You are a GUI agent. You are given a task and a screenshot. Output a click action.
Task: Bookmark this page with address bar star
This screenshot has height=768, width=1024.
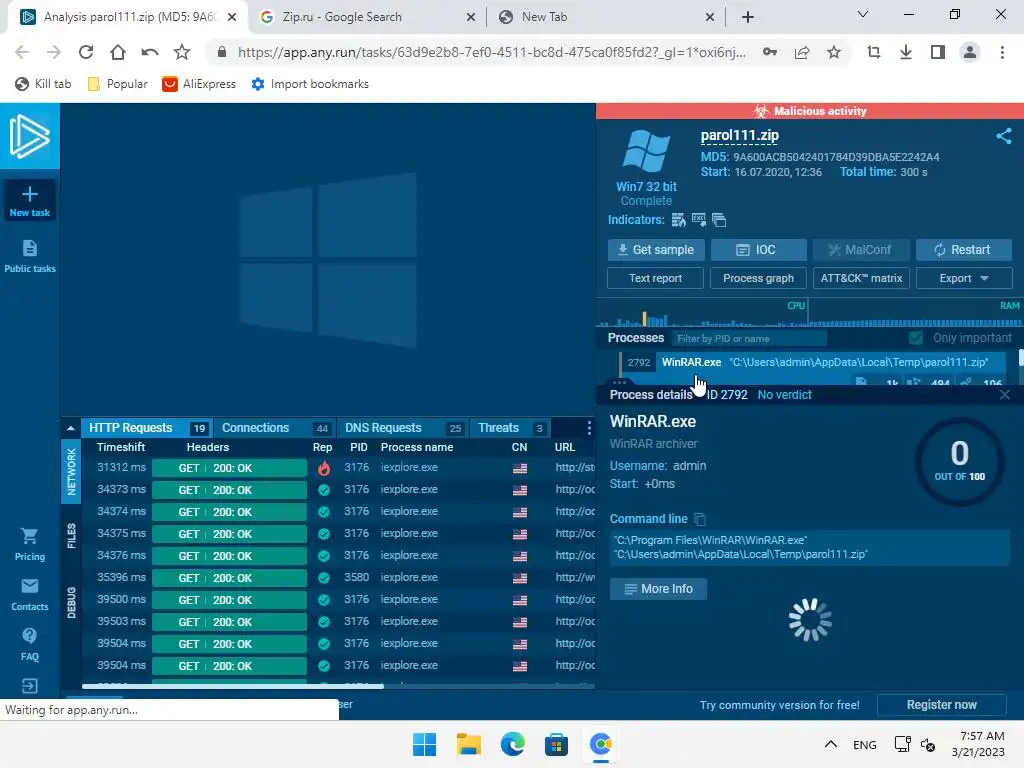pos(834,52)
